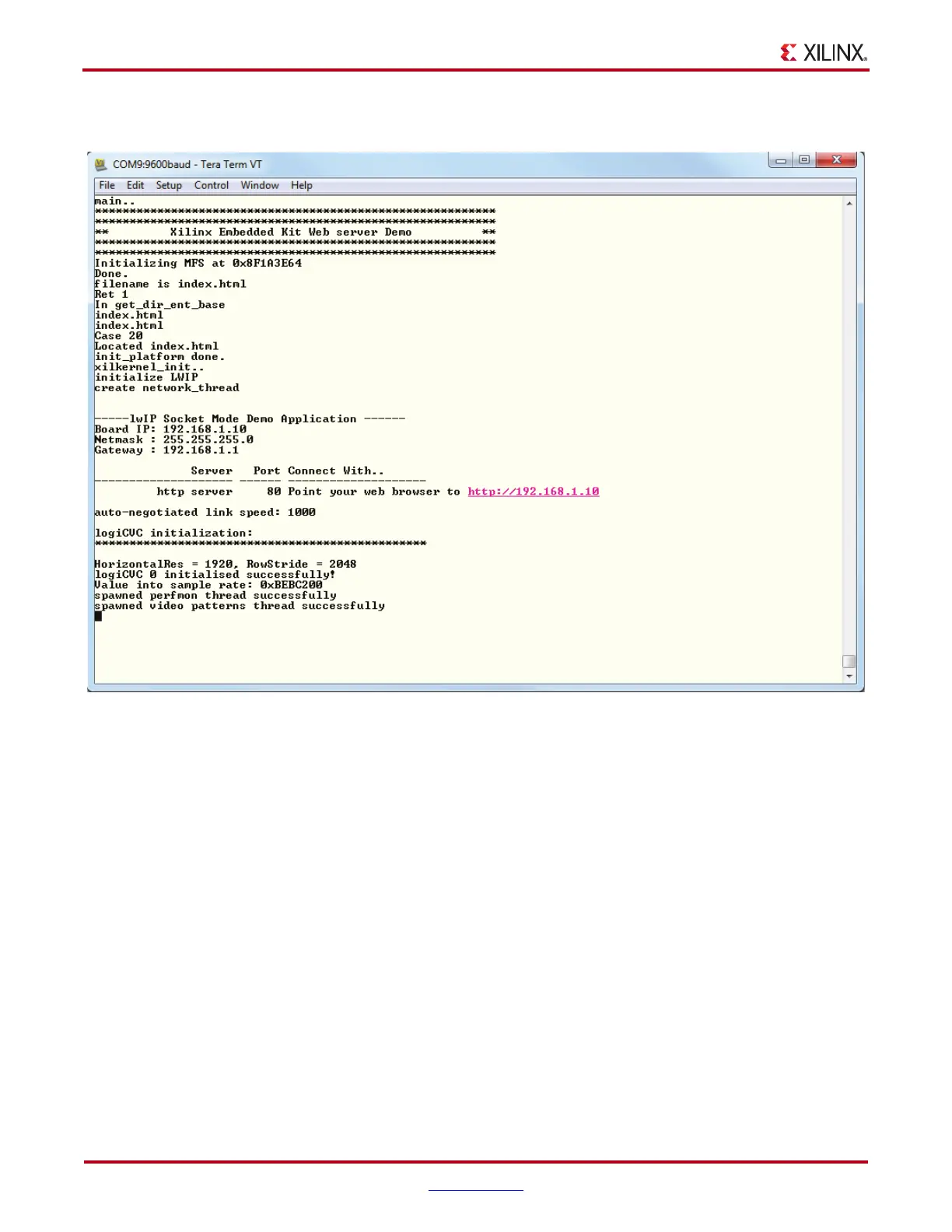The height and width of the screenshot is (1232, 952).
Task: Click the 'Done.' terminal line
Action: (x=111, y=274)
